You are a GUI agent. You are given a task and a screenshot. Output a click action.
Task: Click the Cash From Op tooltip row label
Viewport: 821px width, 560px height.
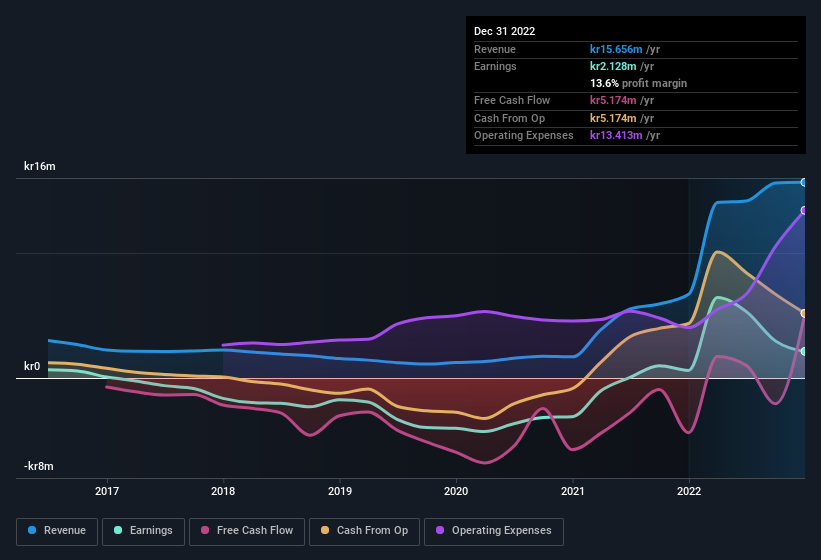509,118
